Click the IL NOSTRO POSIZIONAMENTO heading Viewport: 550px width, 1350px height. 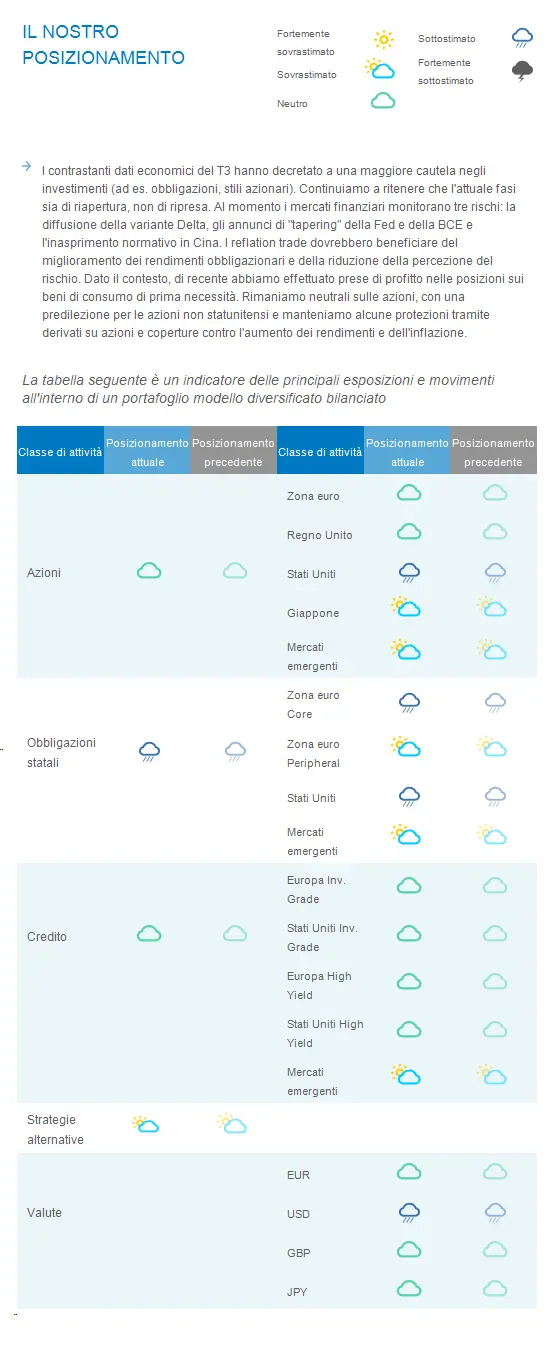103,45
